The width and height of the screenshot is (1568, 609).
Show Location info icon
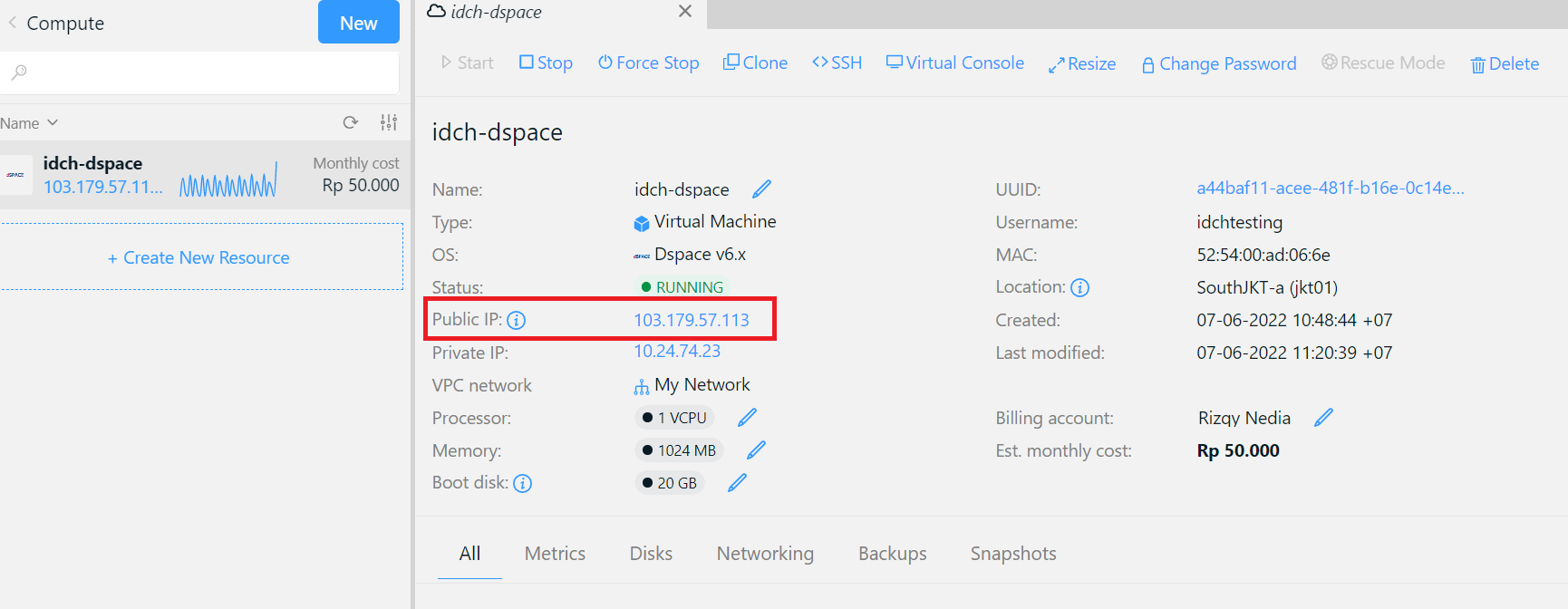coord(1079,287)
